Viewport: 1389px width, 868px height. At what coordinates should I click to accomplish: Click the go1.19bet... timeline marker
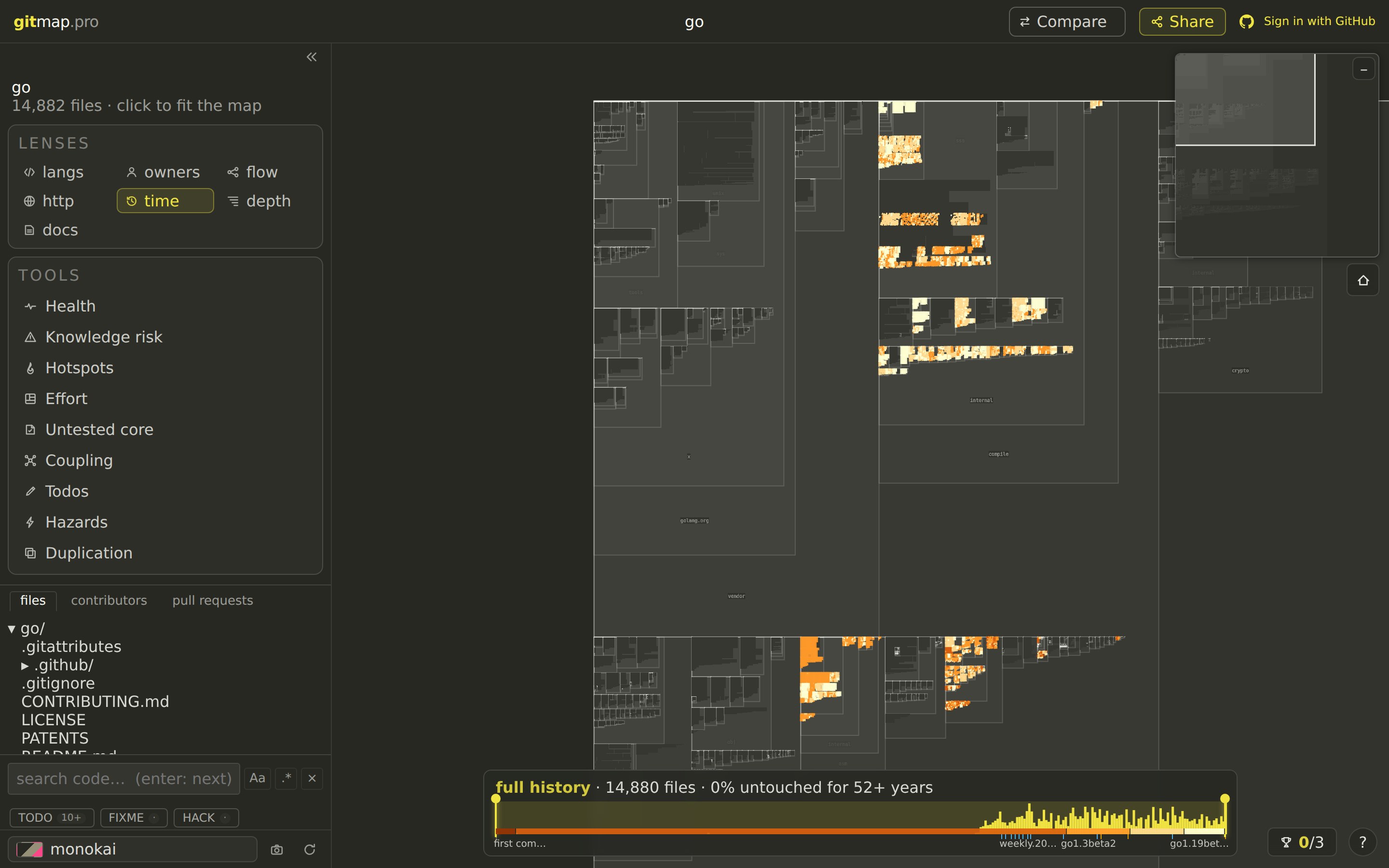coord(1199,843)
